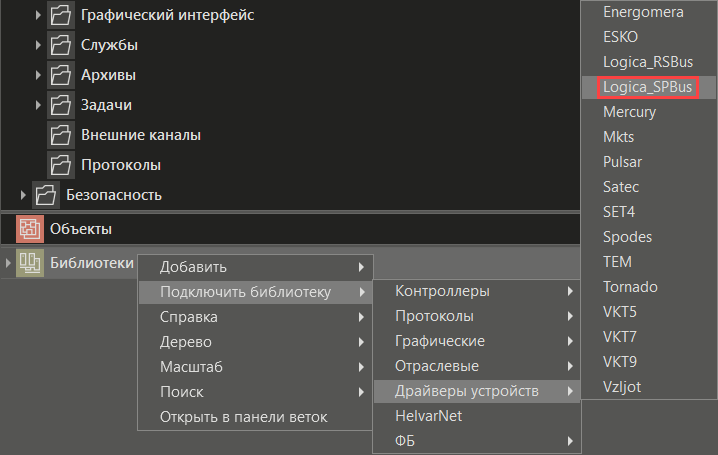Expand the Безопасность tree node
The image size is (718, 455).
tap(23, 195)
